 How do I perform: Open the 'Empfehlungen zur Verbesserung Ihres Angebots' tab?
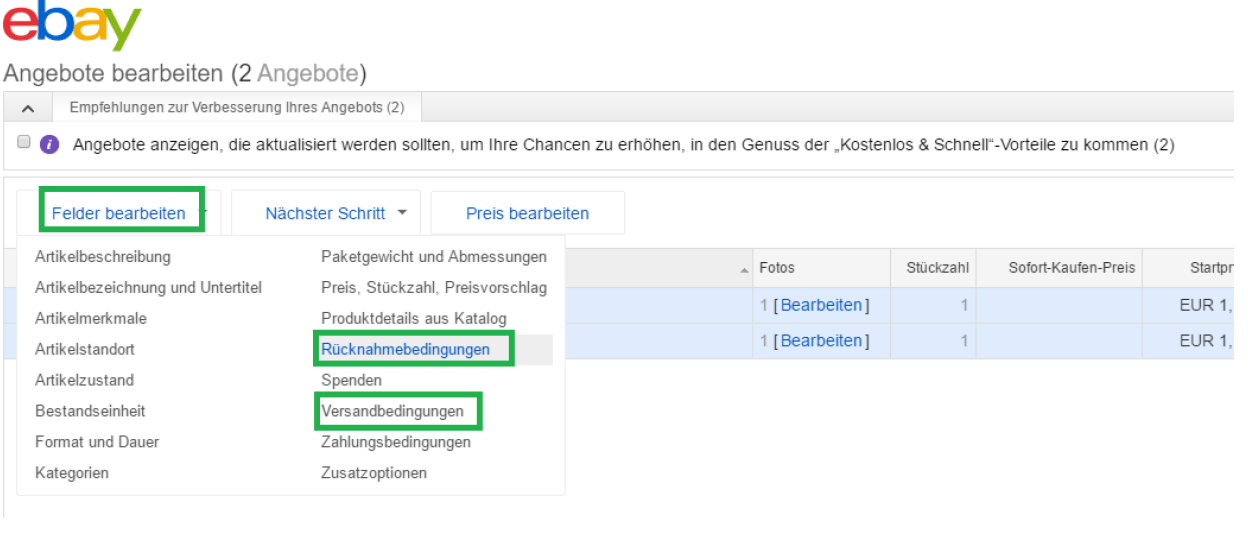[237, 107]
